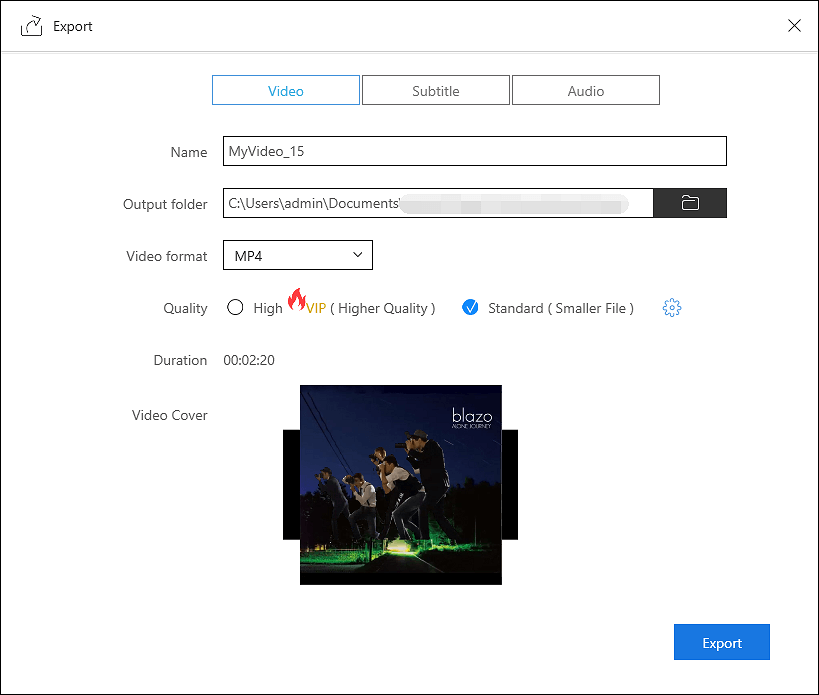The image size is (819, 695).
Task: Click the 'Higher Quality' label text
Action: (383, 308)
